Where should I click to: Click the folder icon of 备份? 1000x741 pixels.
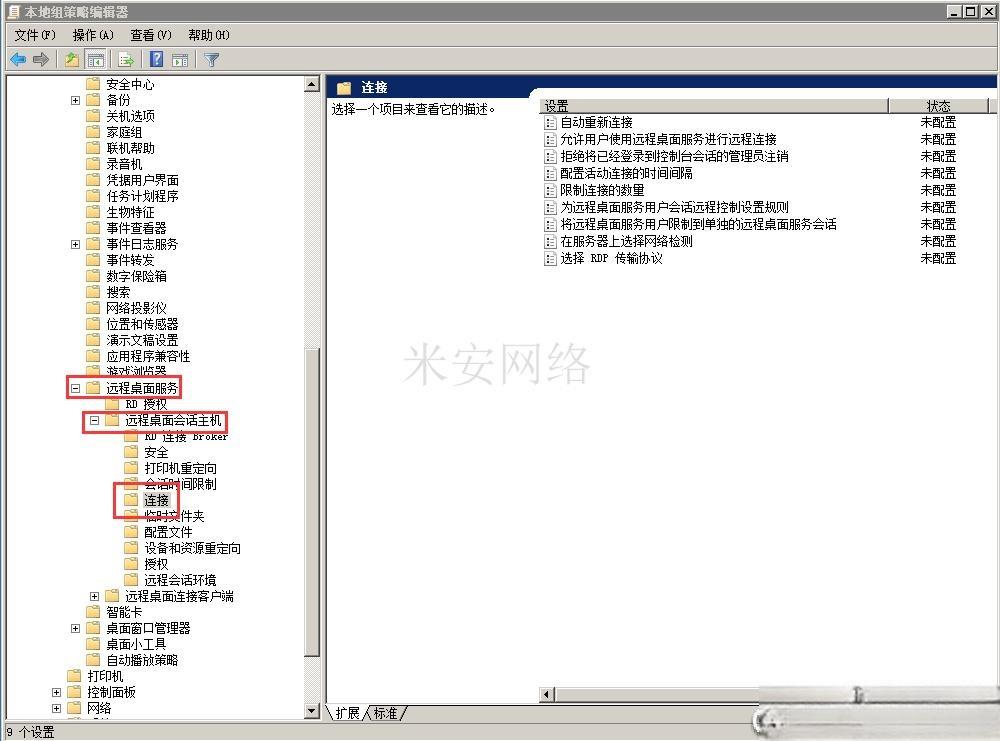pos(93,100)
